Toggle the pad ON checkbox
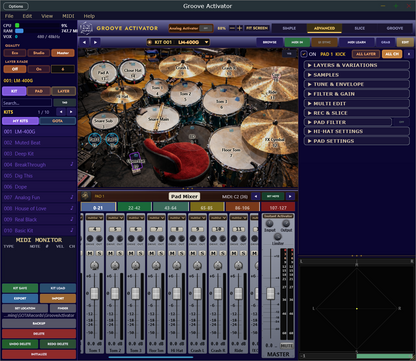This screenshot has width=416, height=361. click(x=304, y=54)
